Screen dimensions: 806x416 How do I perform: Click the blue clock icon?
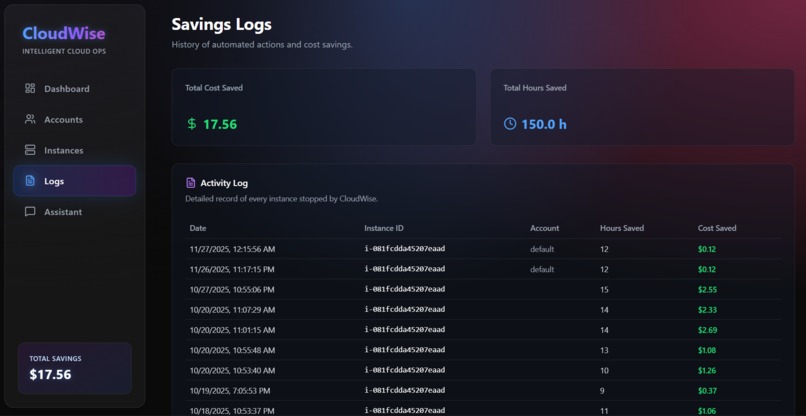pyautogui.click(x=509, y=124)
